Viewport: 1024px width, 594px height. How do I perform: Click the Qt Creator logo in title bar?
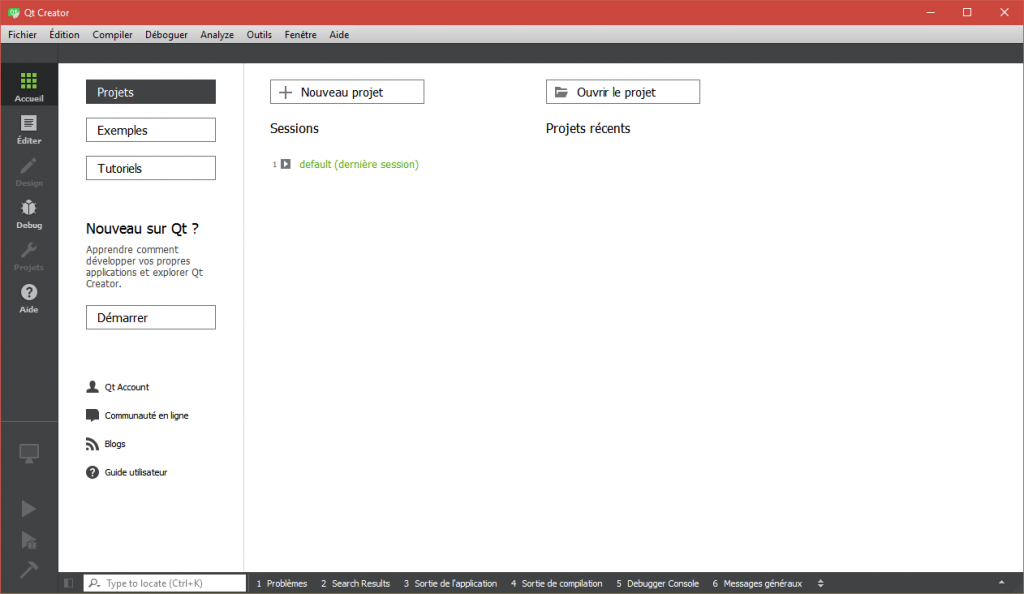13,12
